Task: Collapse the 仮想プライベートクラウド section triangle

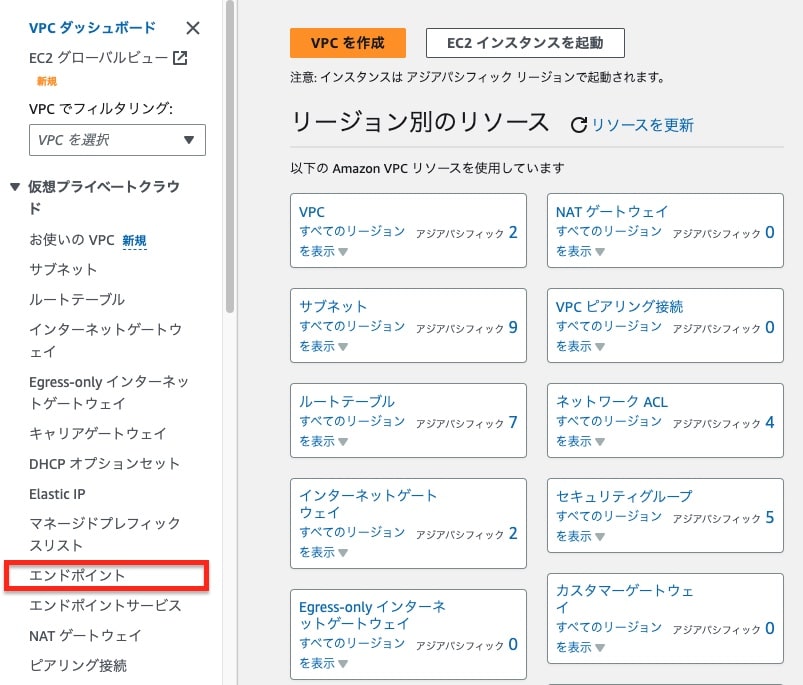Action: click(15, 186)
